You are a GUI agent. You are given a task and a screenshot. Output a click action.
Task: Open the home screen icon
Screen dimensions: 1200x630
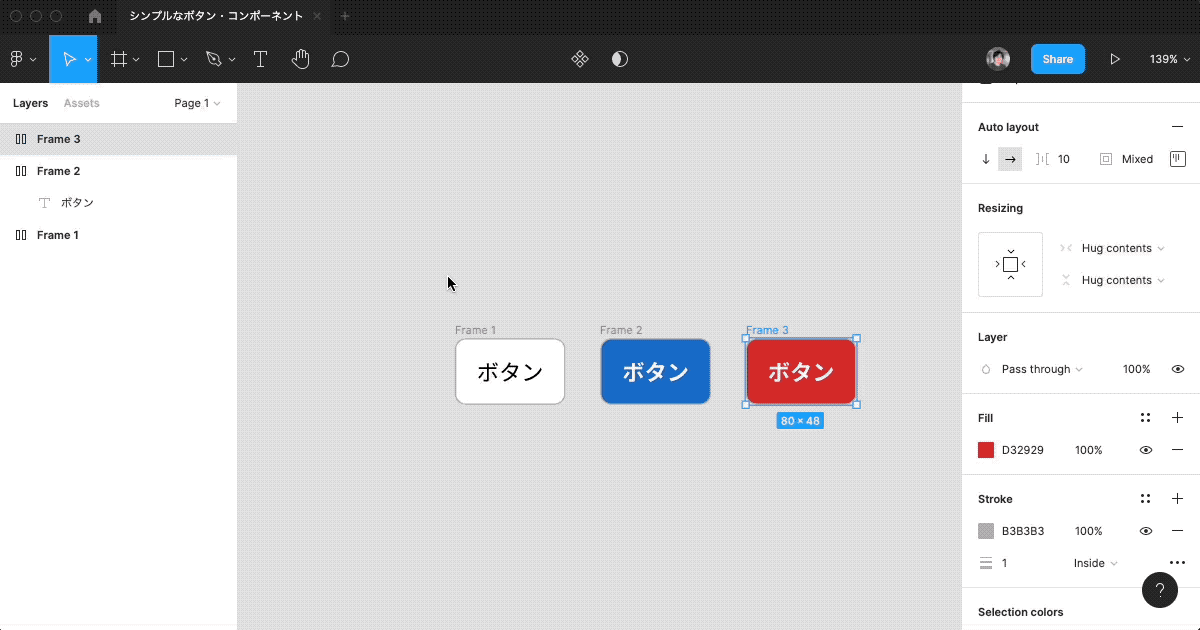point(95,16)
